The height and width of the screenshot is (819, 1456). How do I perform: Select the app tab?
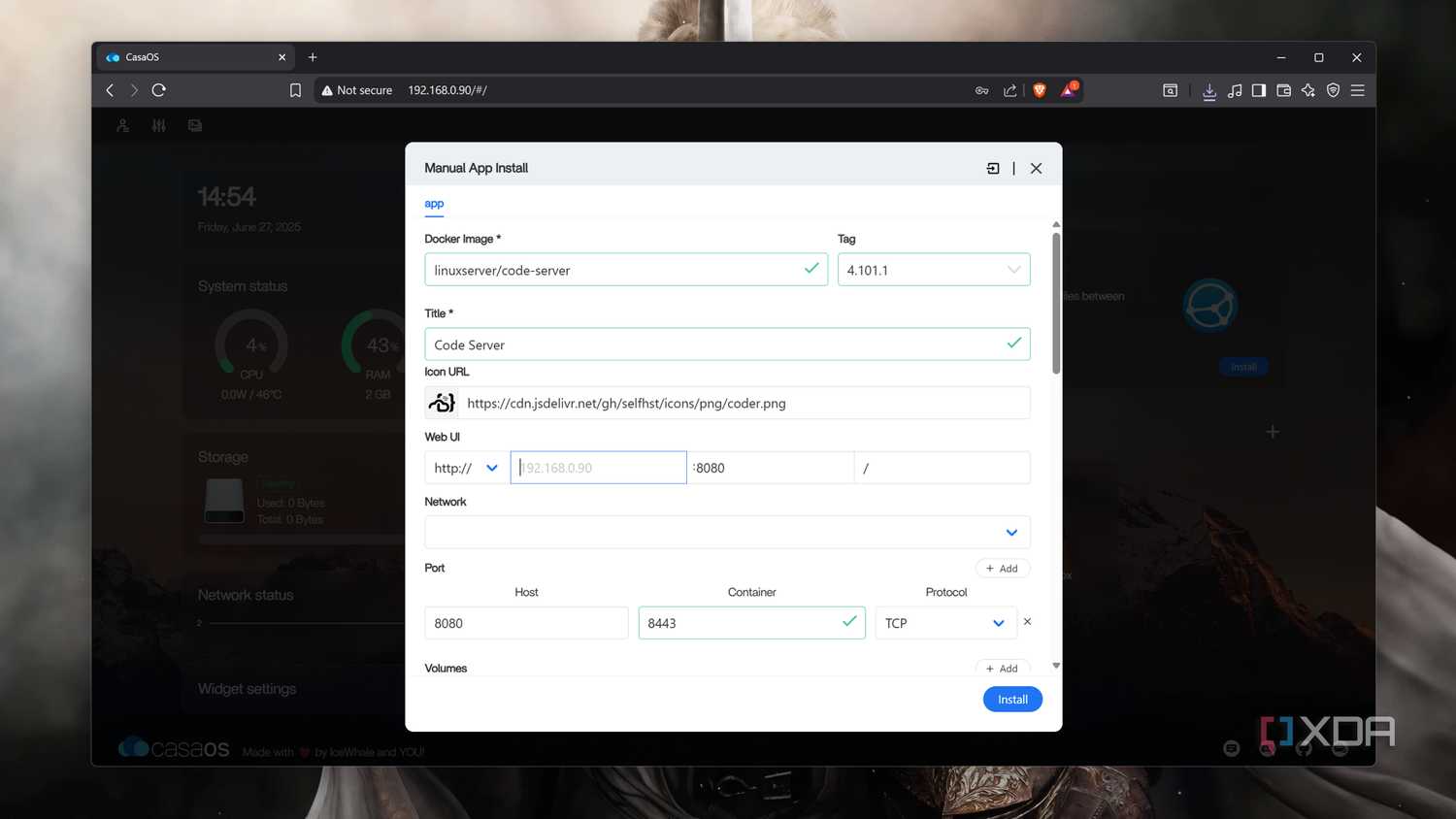click(x=434, y=204)
